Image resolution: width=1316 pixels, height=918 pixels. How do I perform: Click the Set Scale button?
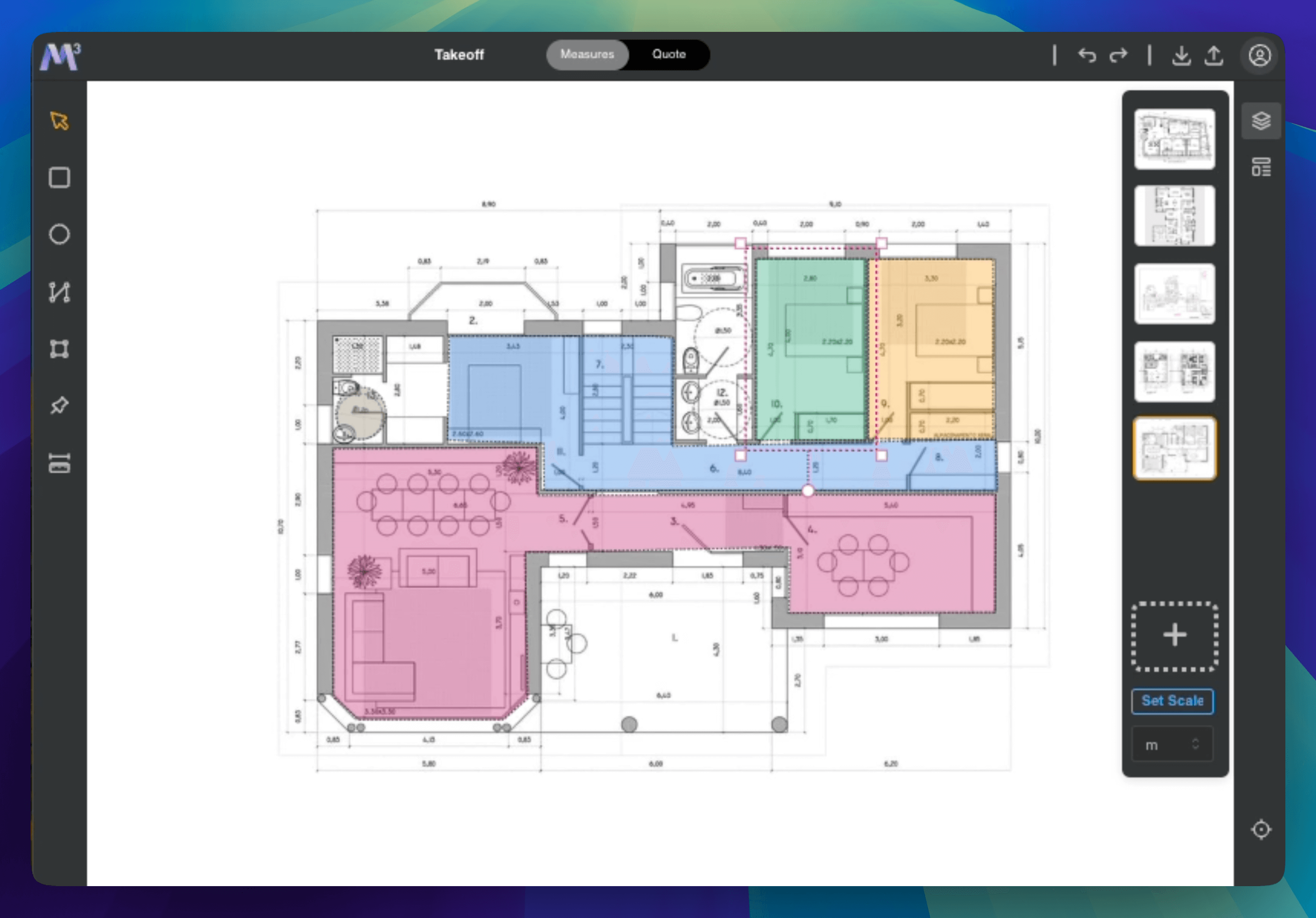1172,701
